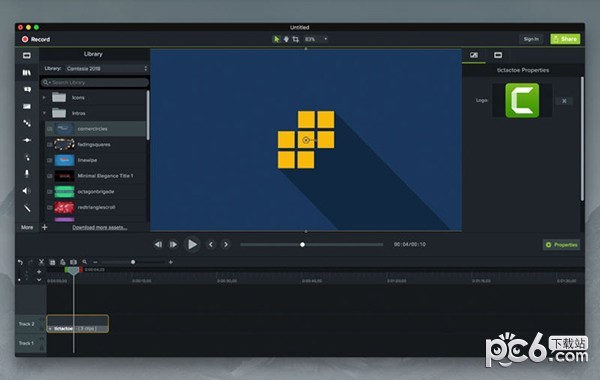Image resolution: width=600 pixels, height=380 pixels.
Task: Open the Annotations tab in sidebar
Action: coord(27,89)
